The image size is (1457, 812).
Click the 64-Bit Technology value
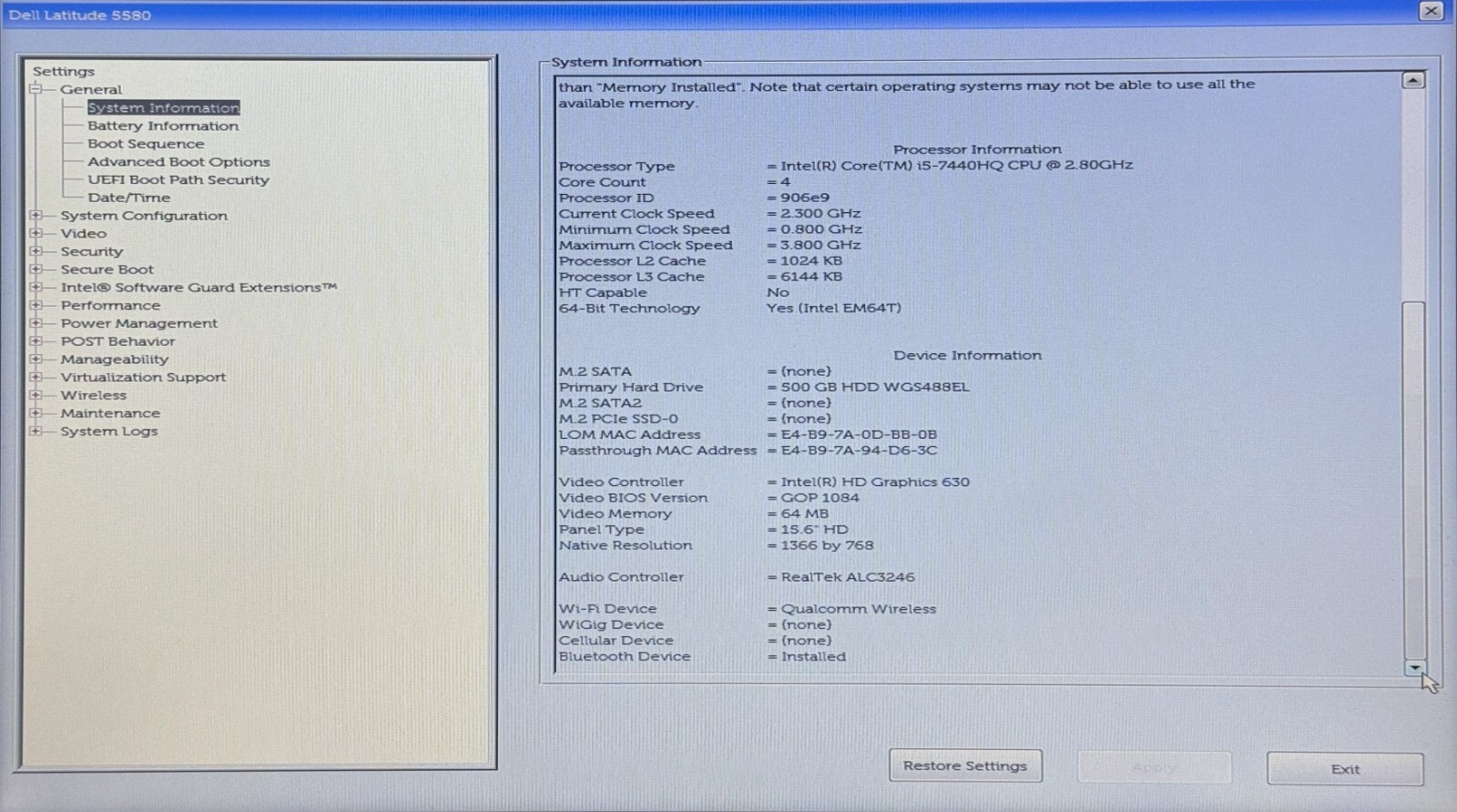point(833,308)
